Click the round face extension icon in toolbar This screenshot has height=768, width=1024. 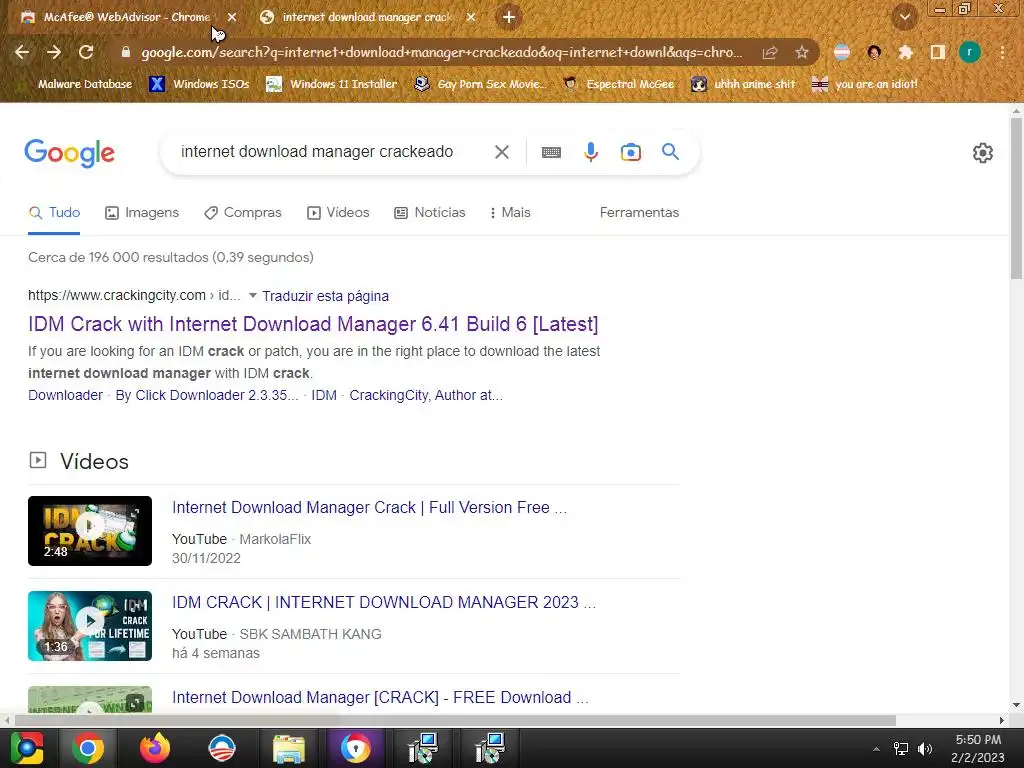874,52
